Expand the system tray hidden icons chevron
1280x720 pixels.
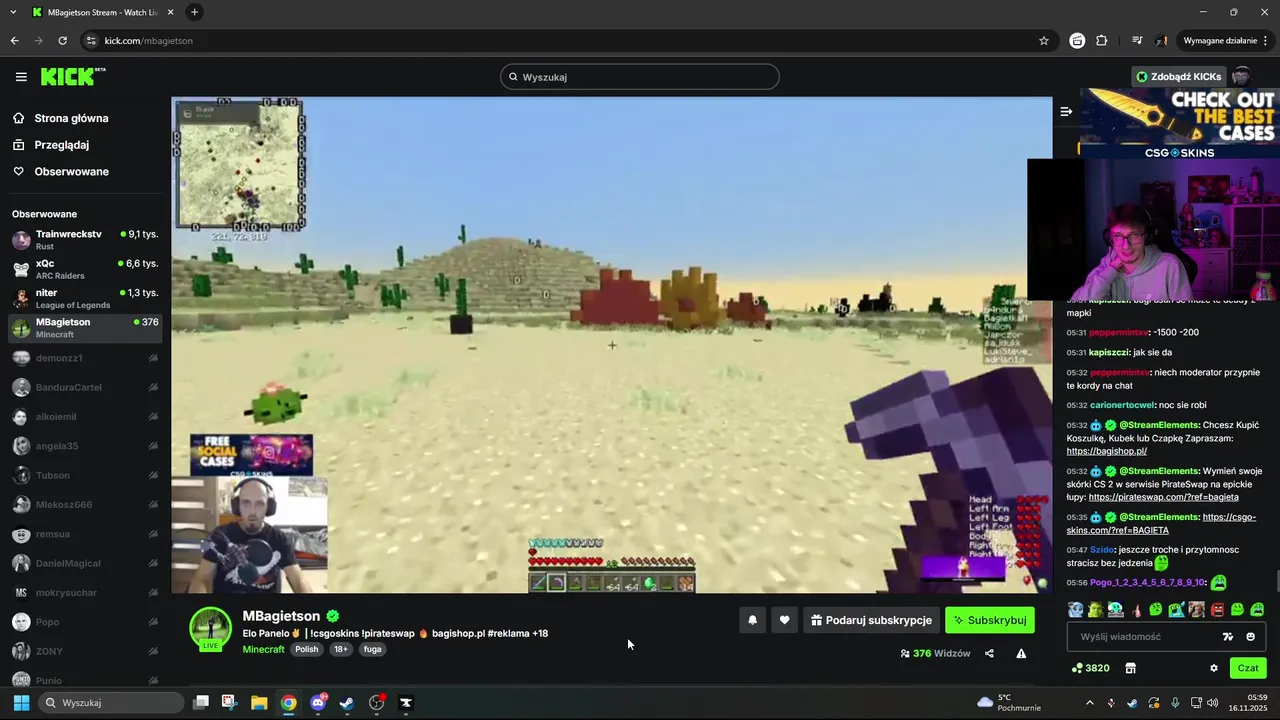click(x=1089, y=703)
